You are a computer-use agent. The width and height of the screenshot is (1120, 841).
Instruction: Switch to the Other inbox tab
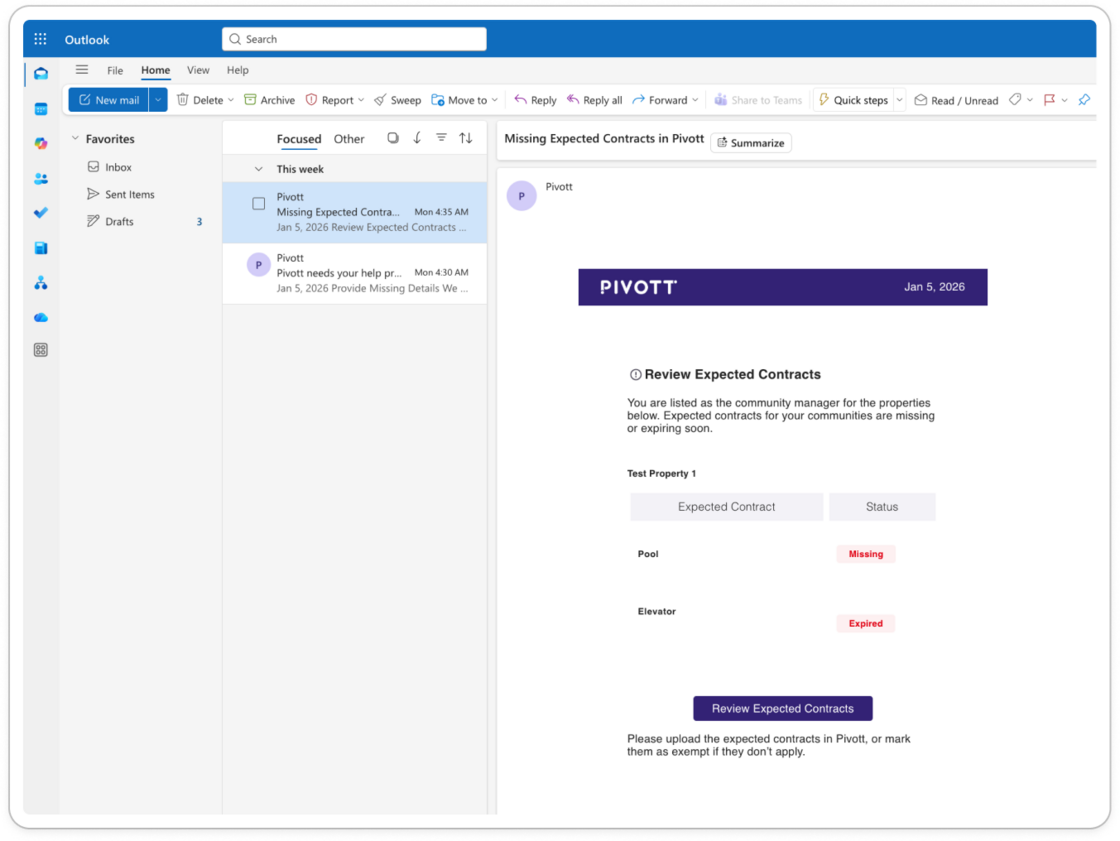[349, 139]
